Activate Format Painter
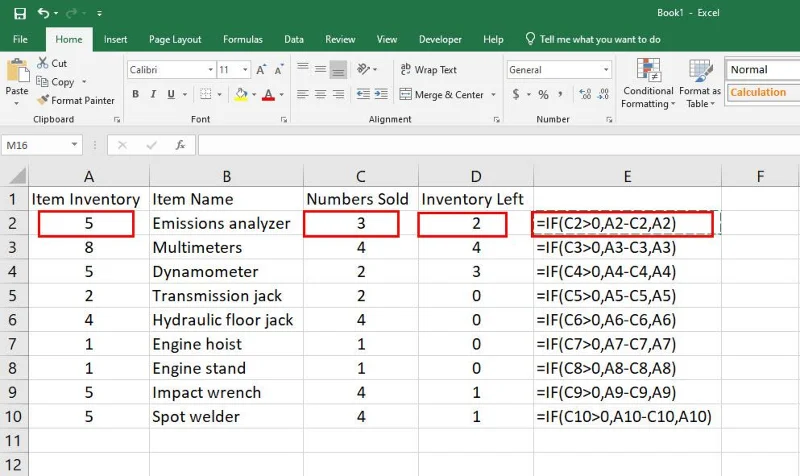The width and height of the screenshot is (800, 476). 76,101
